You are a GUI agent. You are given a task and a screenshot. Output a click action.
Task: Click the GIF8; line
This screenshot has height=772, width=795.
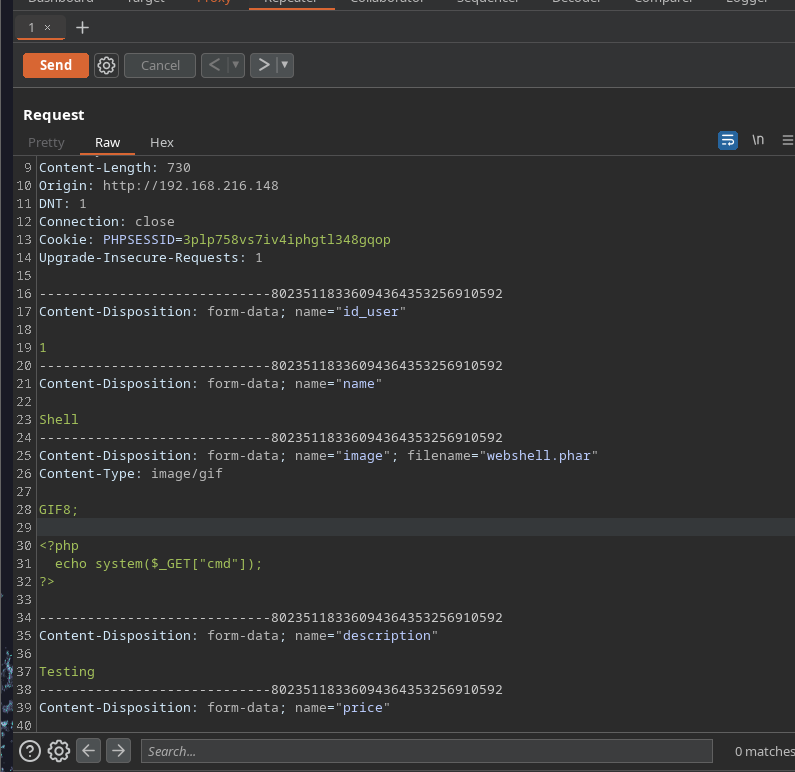coord(59,510)
